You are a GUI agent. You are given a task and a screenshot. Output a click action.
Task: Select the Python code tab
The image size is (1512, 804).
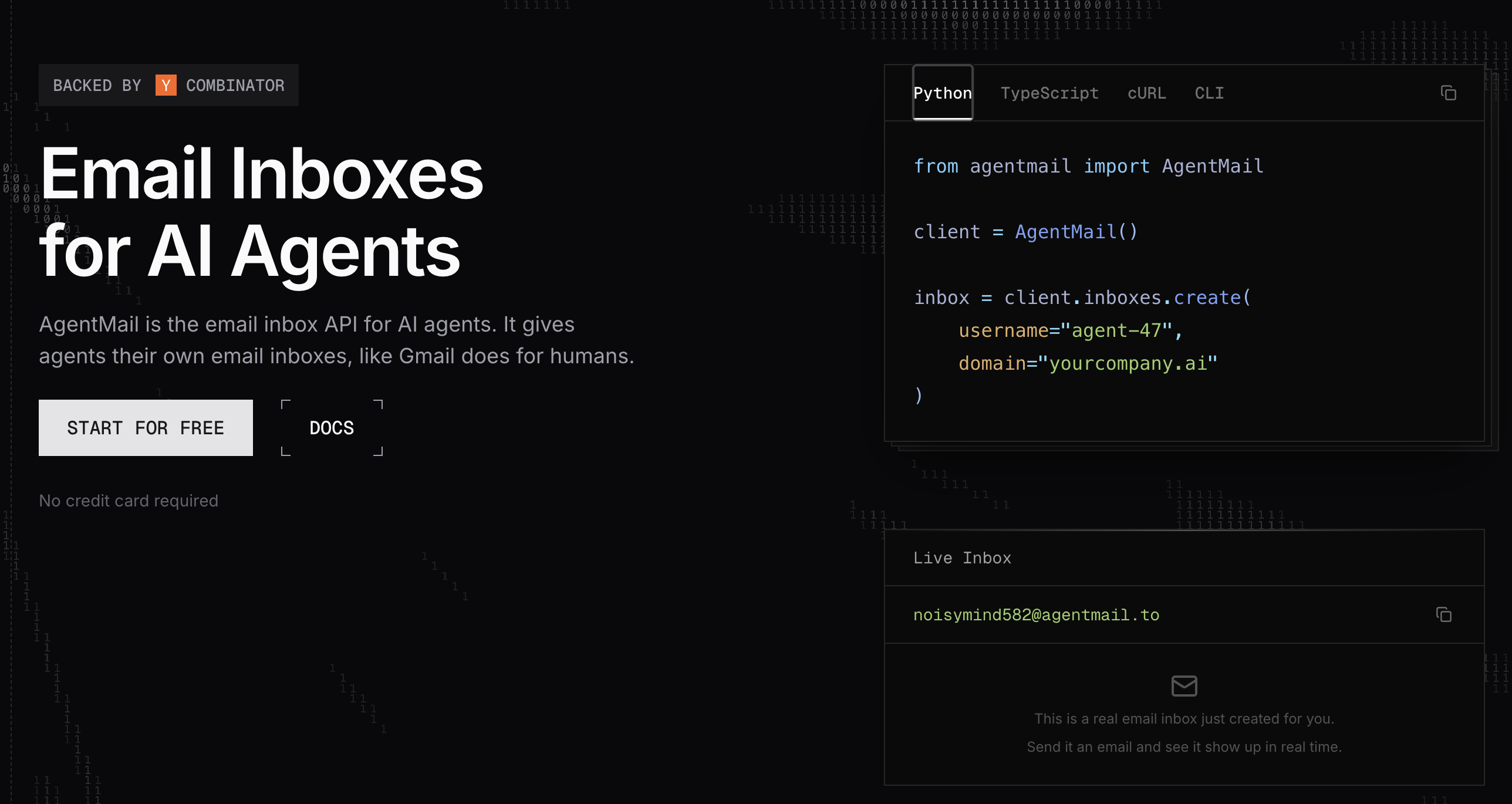[x=943, y=93]
